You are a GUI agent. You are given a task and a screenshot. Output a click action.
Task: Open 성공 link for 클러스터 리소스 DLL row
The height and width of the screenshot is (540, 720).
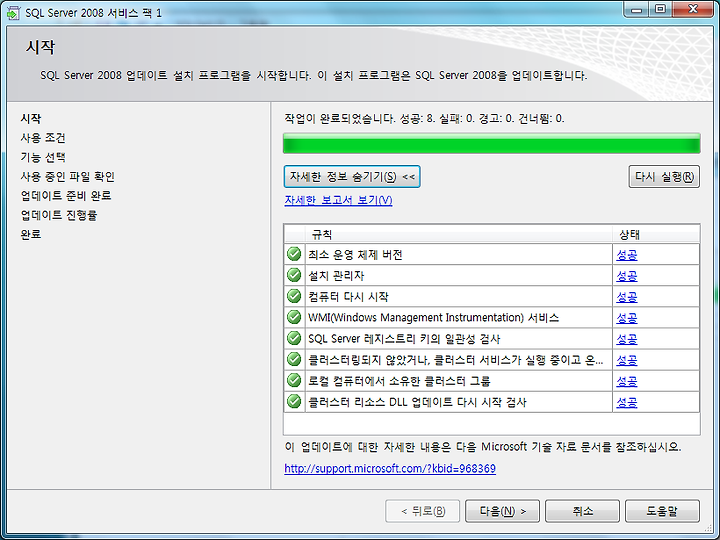[x=626, y=403]
